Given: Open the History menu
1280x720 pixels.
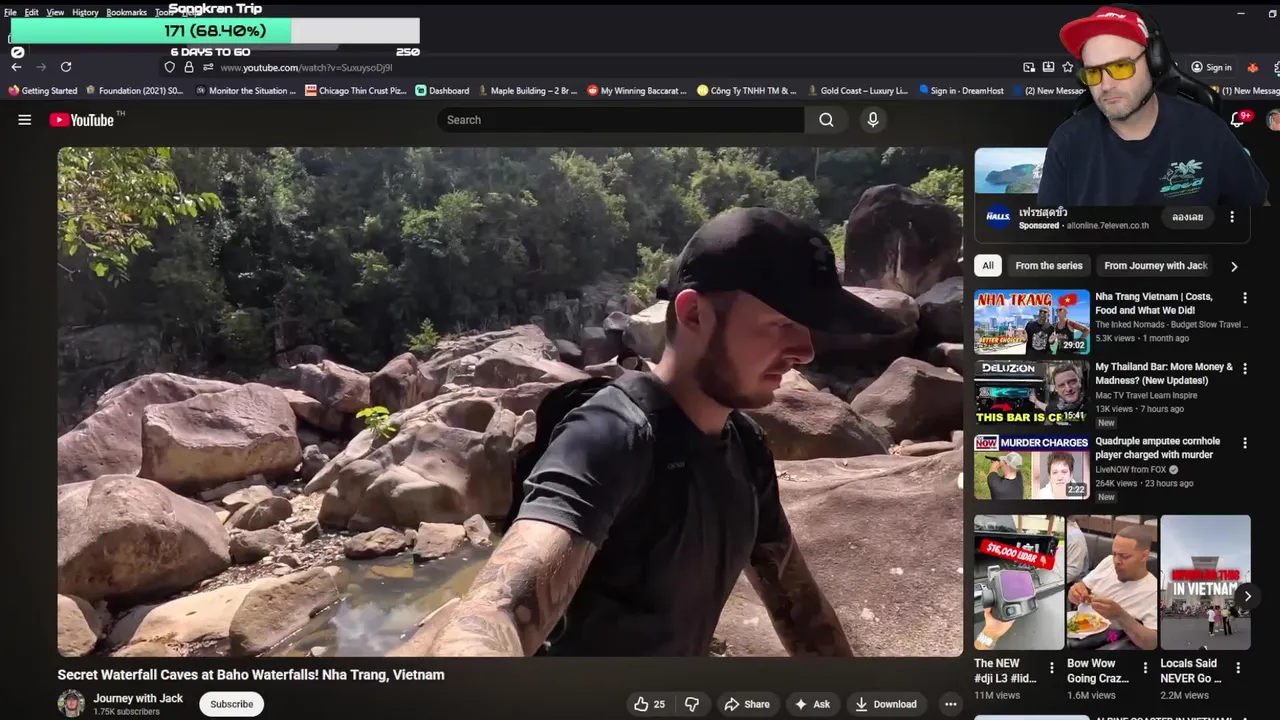Looking at the screenshot, I should 85,12.
